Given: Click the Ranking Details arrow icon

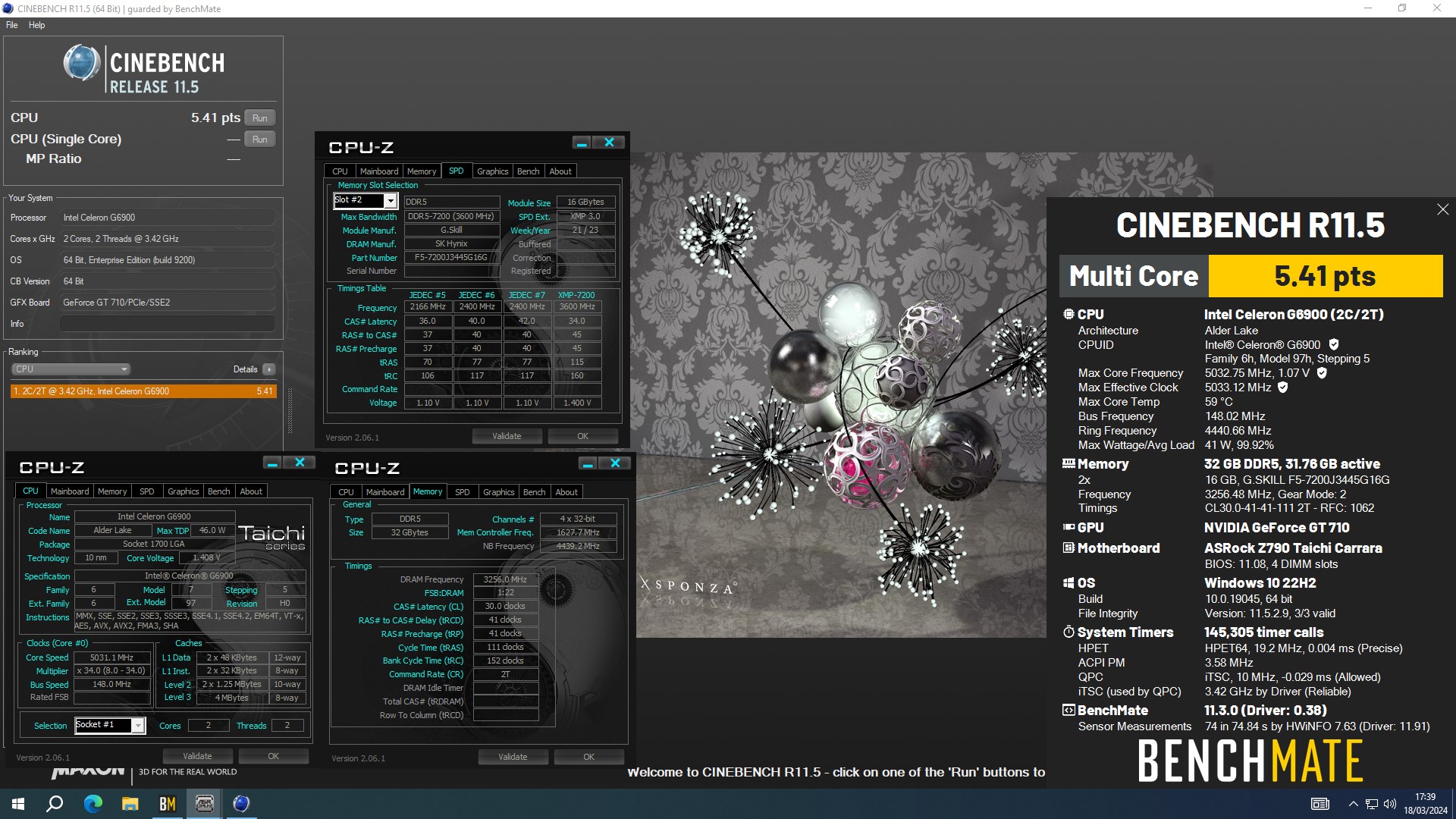Looking at the screenshot, I should (x=269, y=369).
